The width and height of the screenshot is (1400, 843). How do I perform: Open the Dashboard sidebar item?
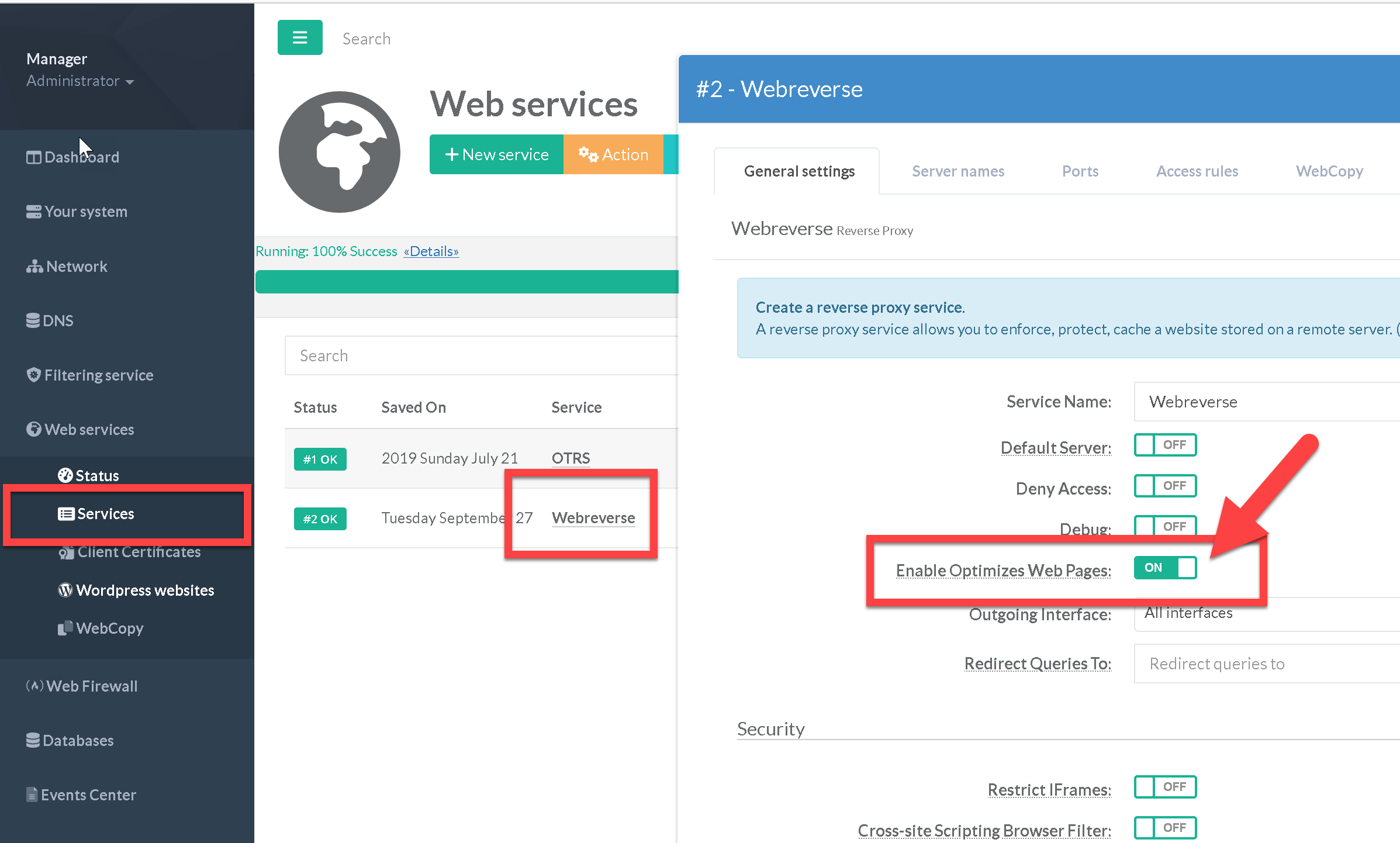click(73, 157)
